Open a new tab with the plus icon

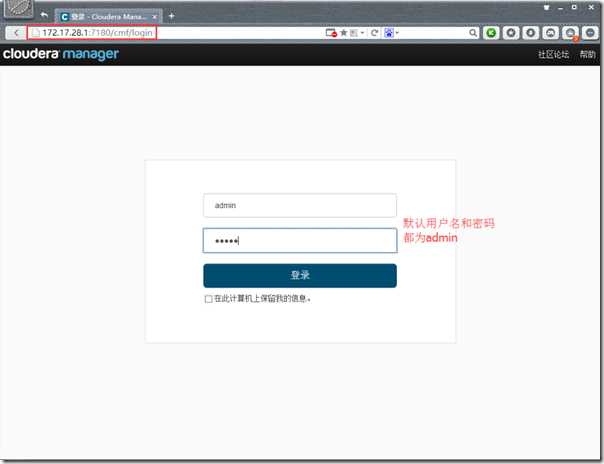click(x=171, y=16)
